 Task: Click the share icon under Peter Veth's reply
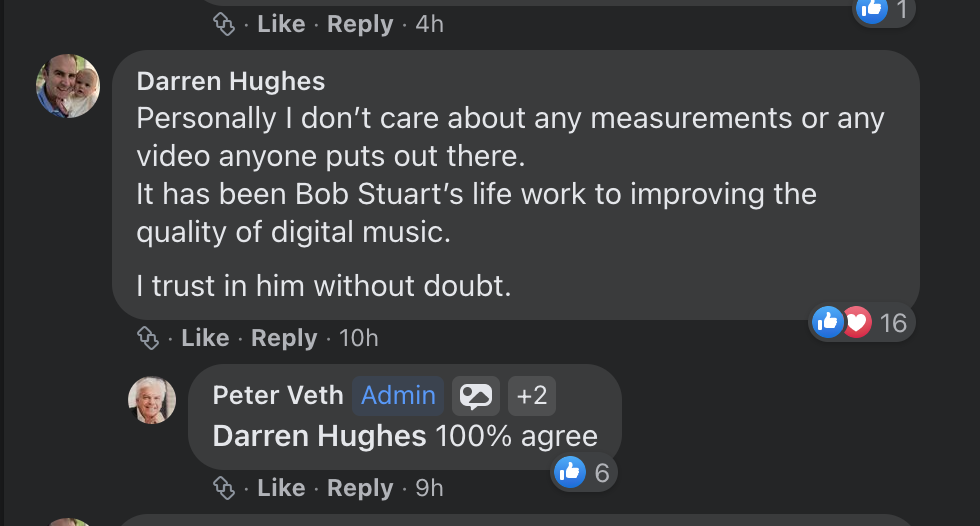pyautogui.click(x=225, y=488)
